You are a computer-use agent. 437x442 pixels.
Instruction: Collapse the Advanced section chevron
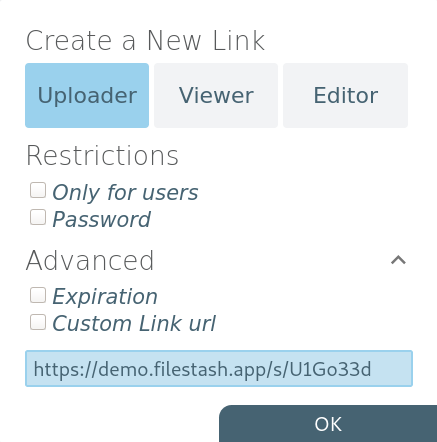398,260
